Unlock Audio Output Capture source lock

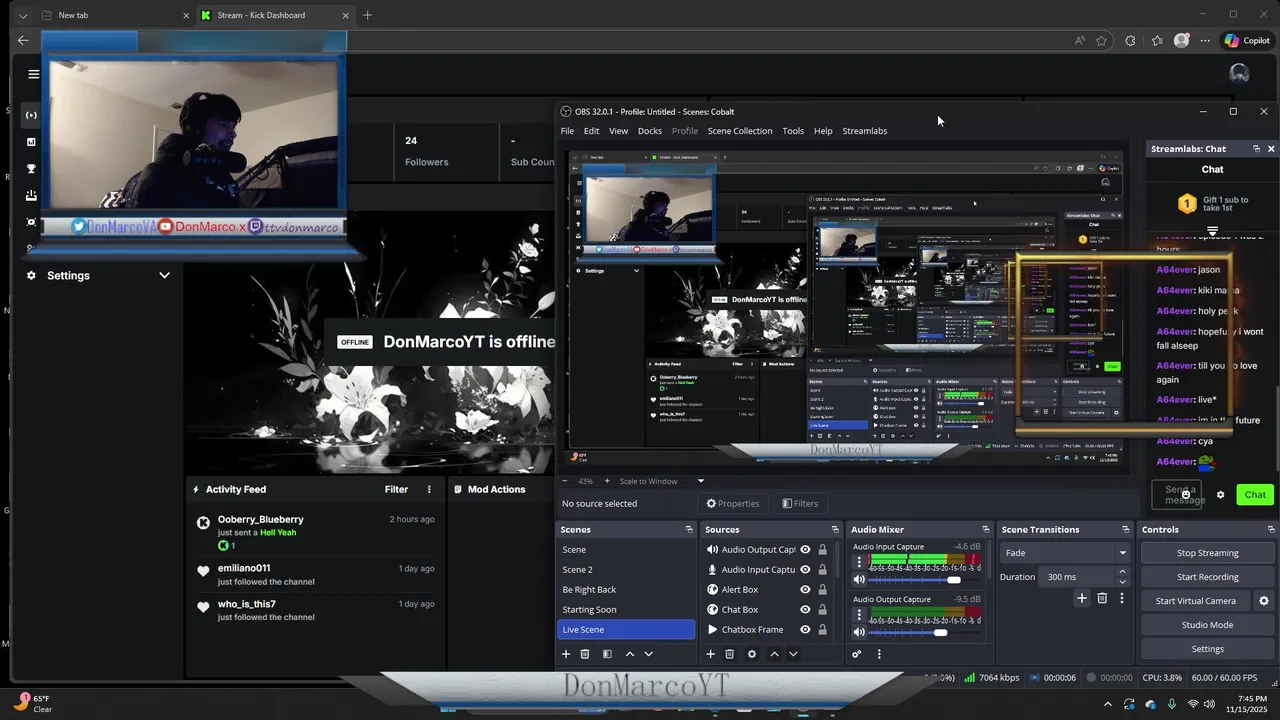822,550
